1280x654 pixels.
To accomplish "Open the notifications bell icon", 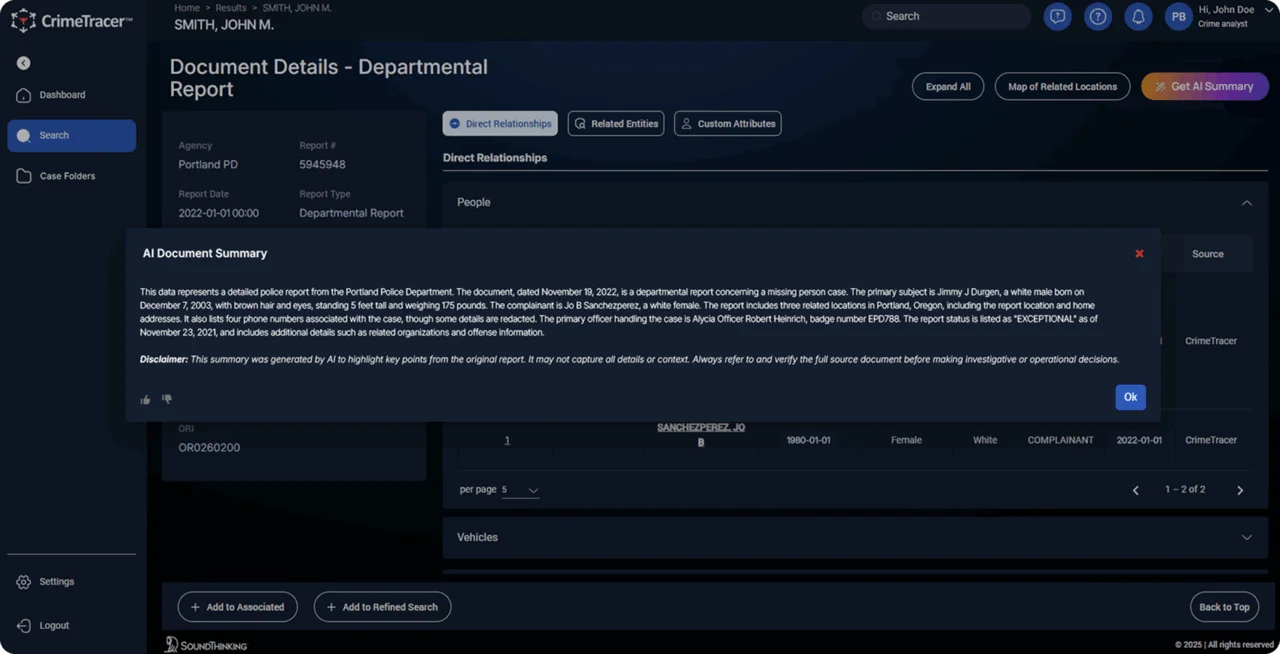I will 1137,17.
